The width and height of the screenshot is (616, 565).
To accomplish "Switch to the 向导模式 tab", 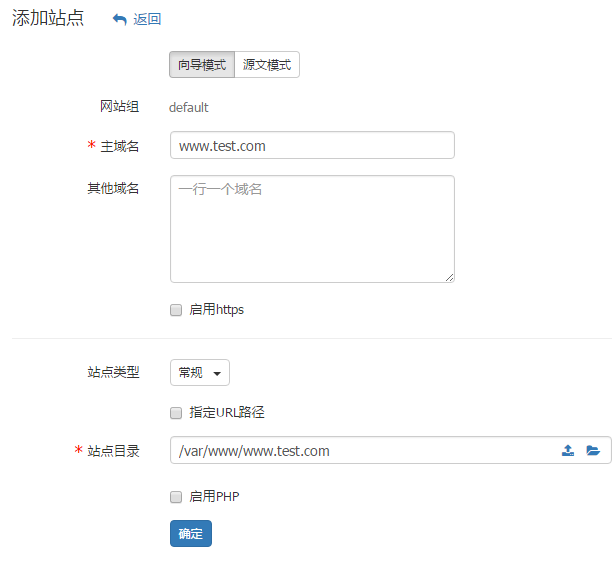I will click(x=202, y=65).
